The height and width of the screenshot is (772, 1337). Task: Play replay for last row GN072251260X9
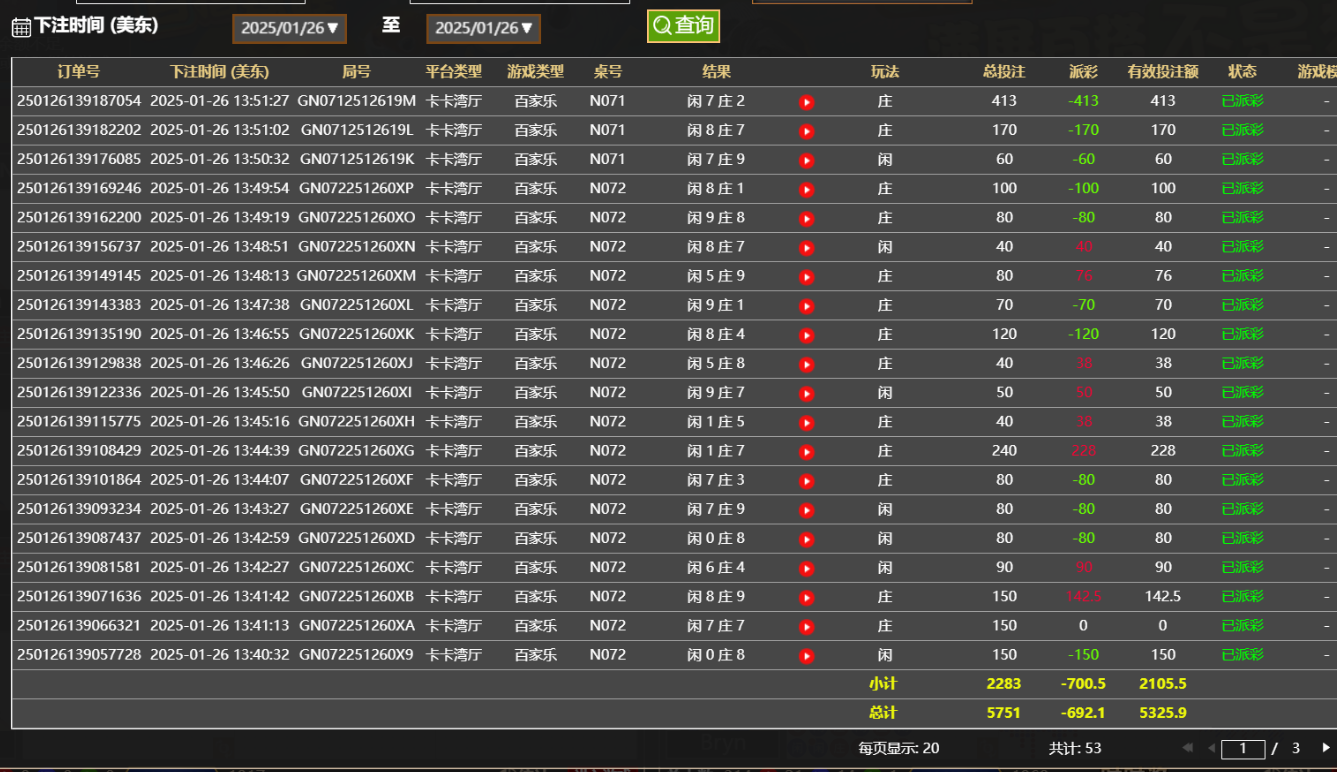tap(806, 656)
